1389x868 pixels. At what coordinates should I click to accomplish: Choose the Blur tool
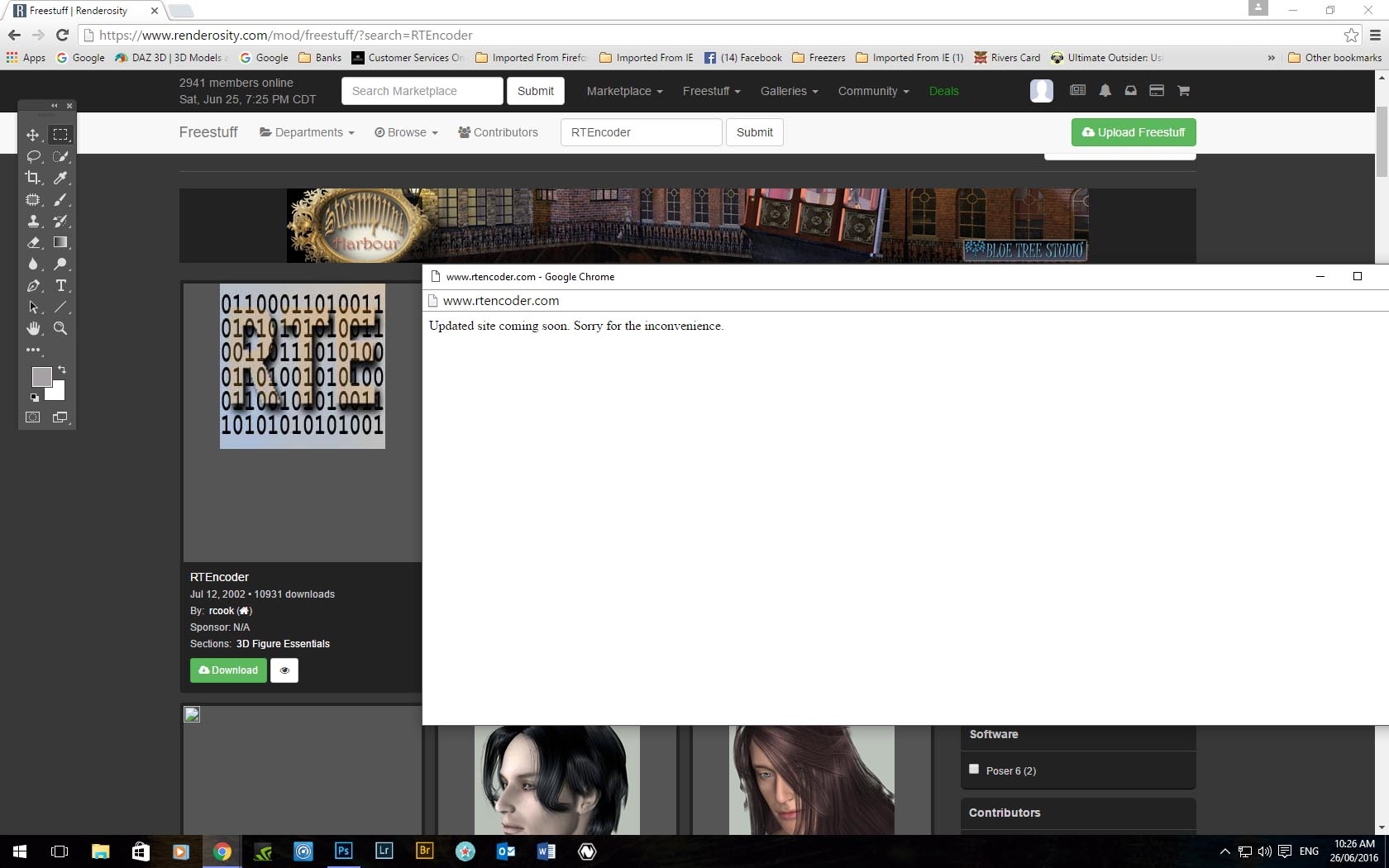[x=33, y=264]
